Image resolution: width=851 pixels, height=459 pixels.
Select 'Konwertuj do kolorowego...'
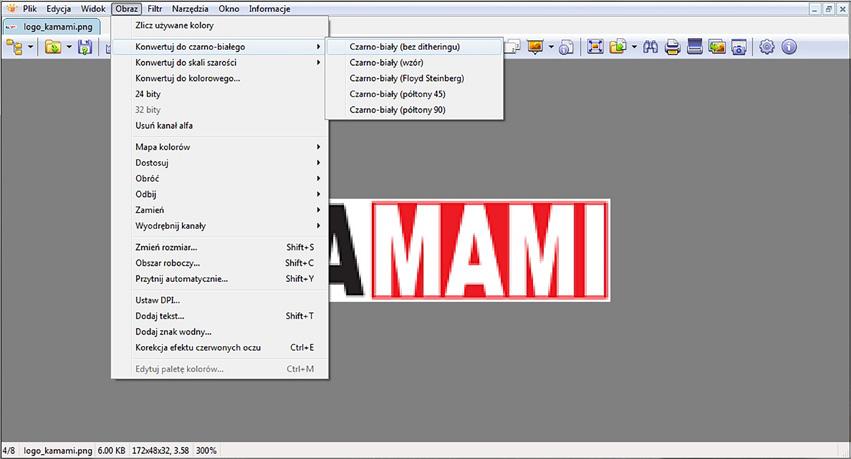[220, 78]
